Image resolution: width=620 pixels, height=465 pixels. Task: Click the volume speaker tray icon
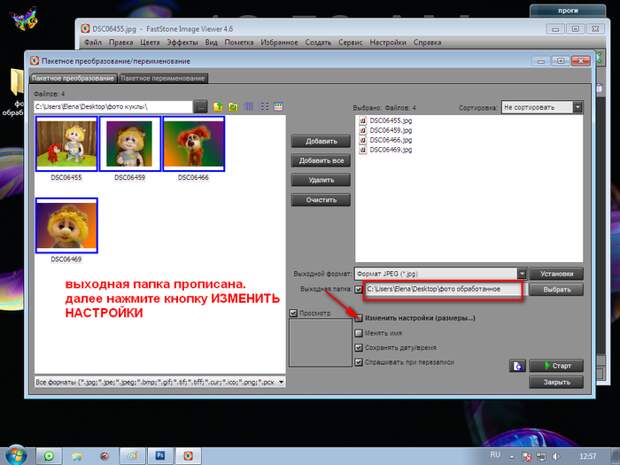point(556,457)
